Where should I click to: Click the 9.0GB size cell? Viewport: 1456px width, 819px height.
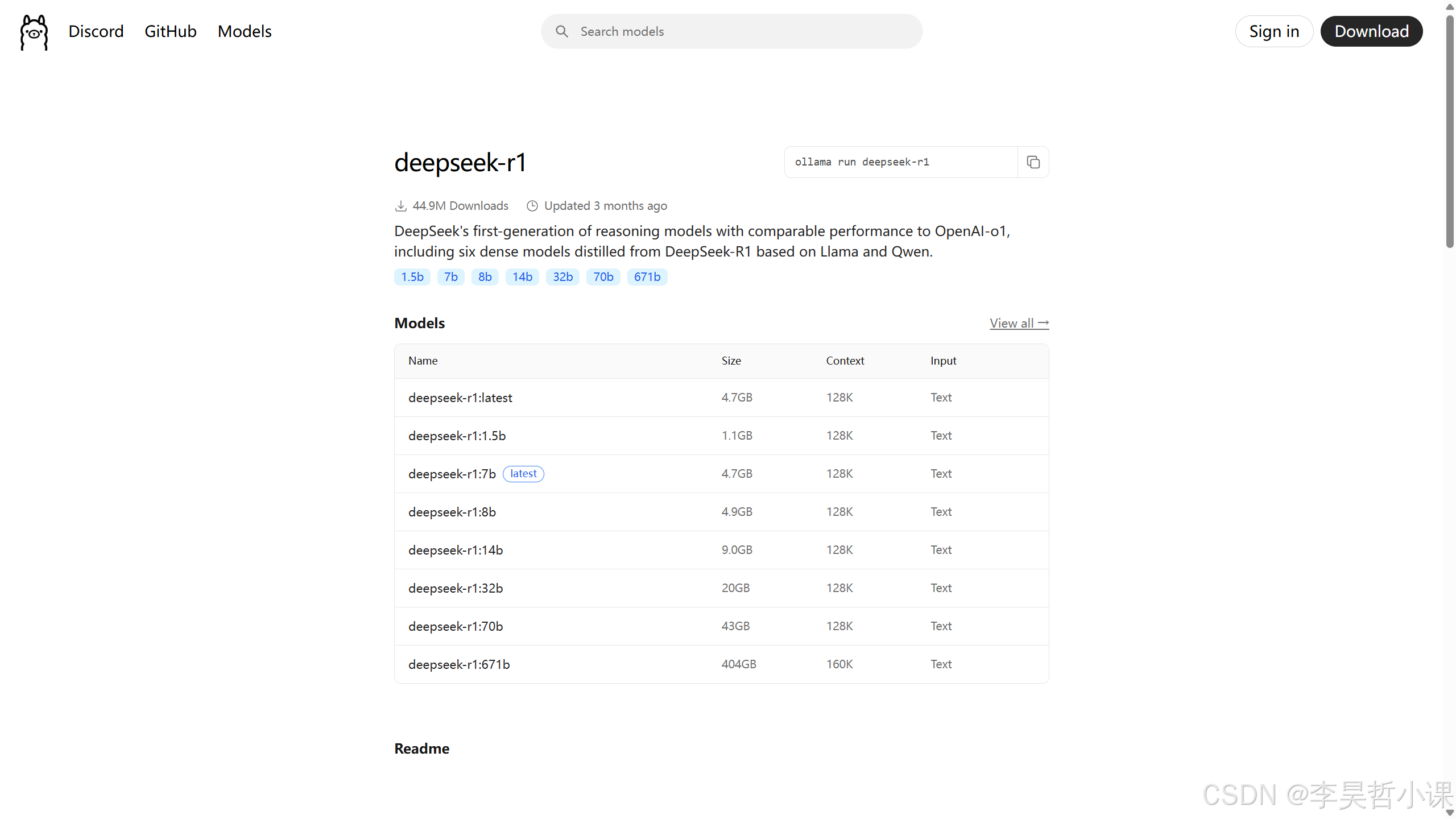pos(737,550)
